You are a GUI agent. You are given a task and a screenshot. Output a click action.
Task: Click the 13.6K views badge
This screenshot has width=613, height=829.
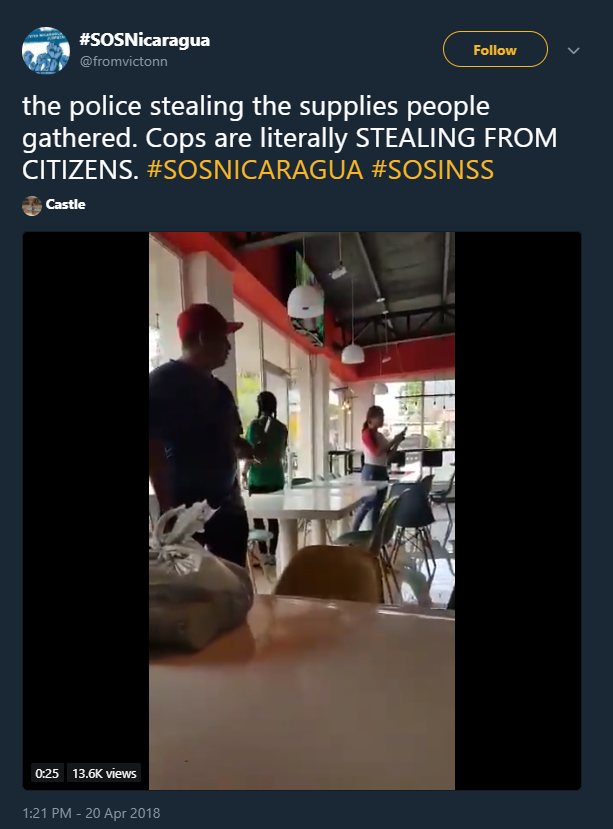pos(104,773)
